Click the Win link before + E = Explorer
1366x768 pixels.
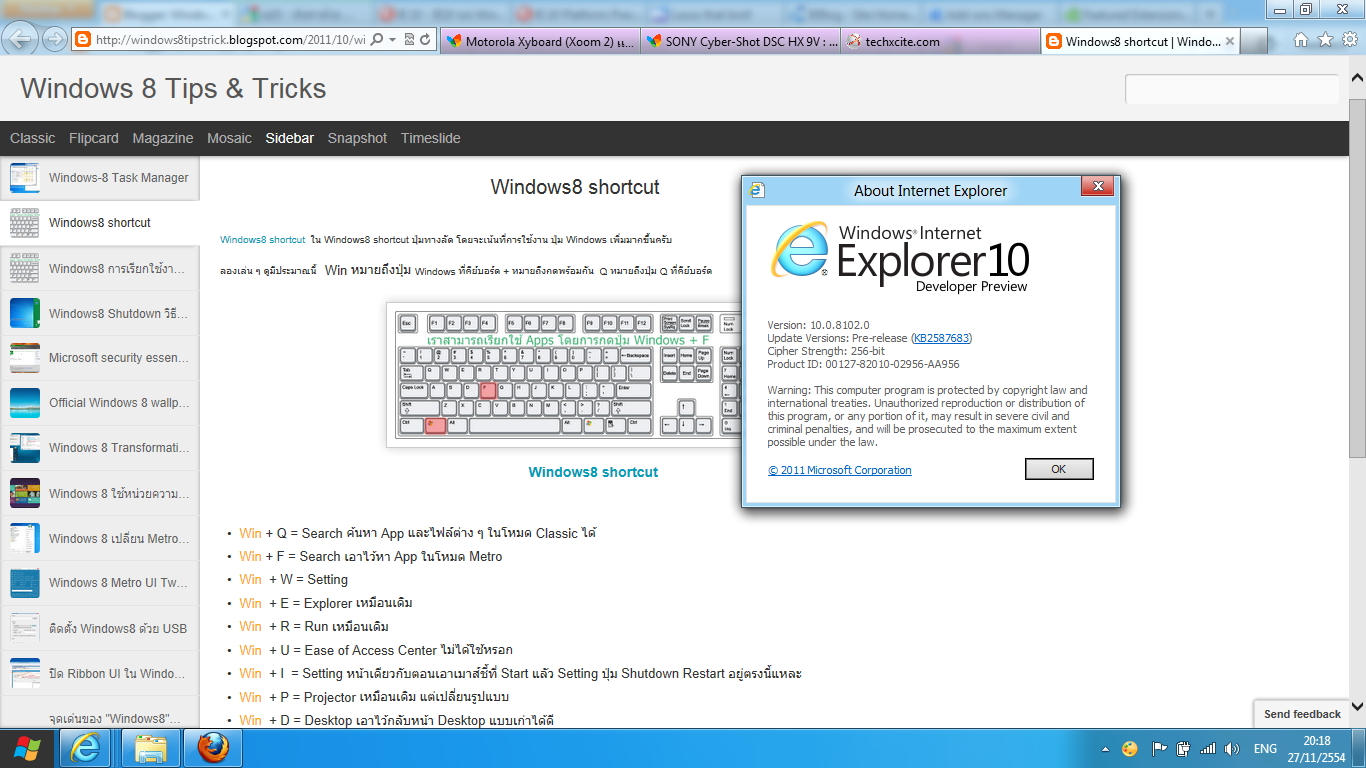pyautogui.click(x=250, y=603)
